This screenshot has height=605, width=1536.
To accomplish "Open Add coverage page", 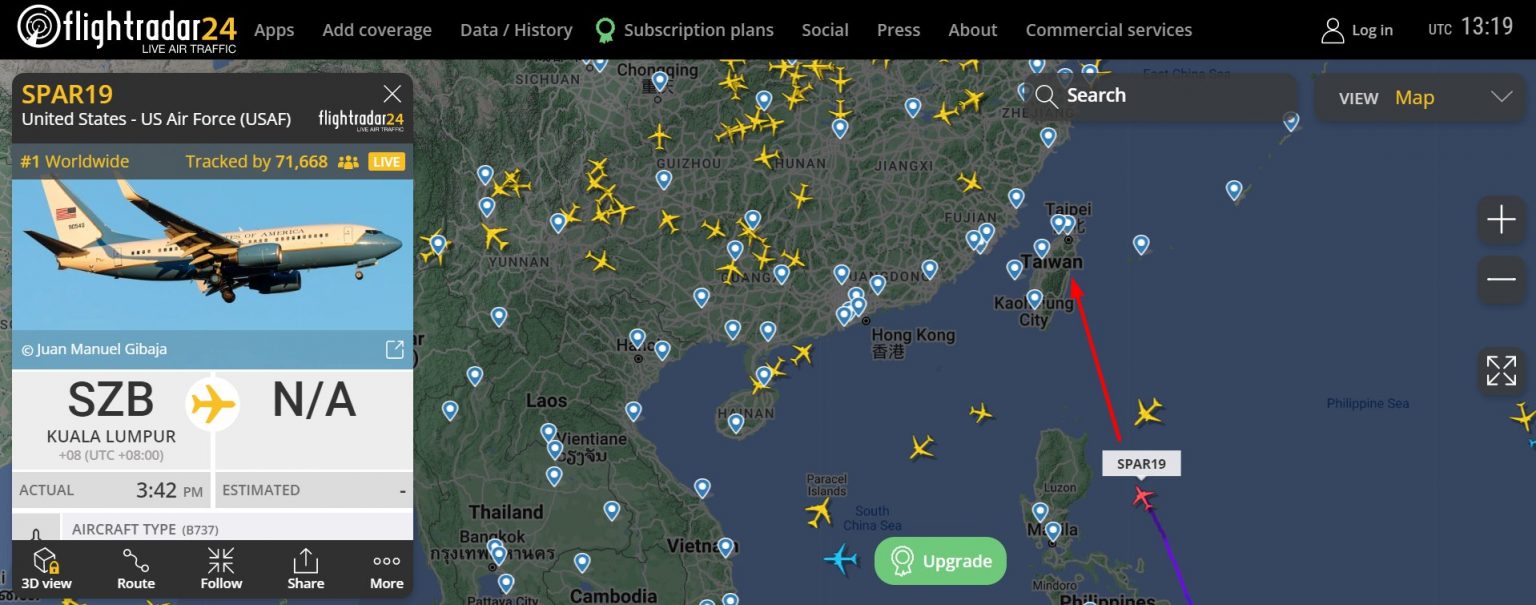I will (x=377, y=30).
